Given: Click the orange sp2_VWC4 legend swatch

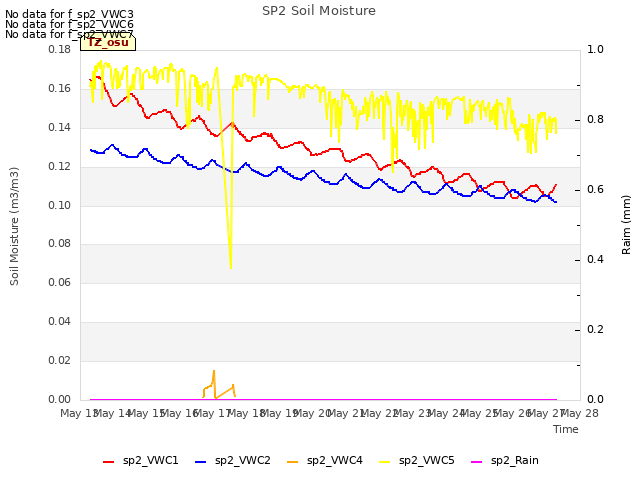Looking at the screenshot, I should pos(293,462).
